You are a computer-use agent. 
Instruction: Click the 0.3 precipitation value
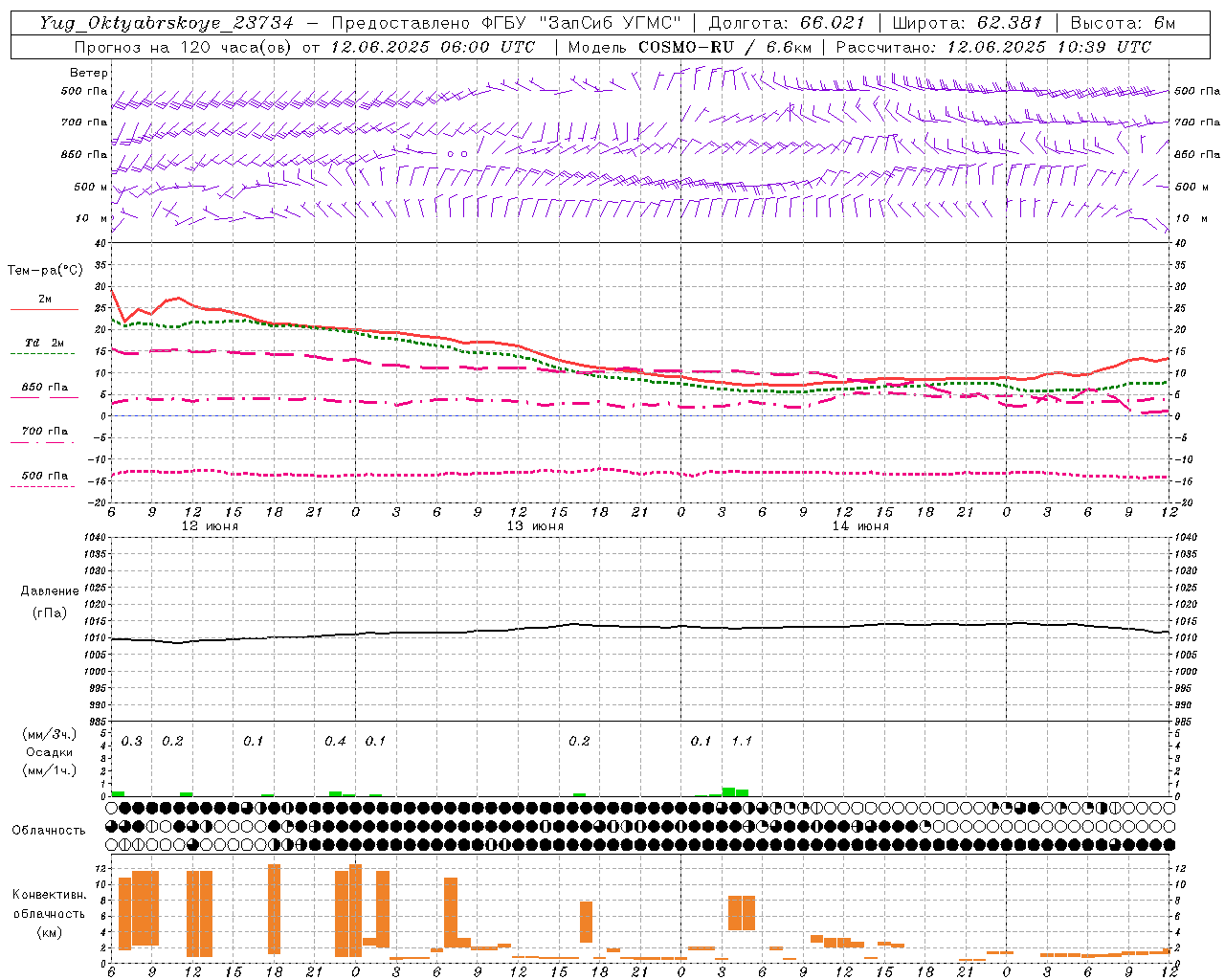[x=132, y=742]
